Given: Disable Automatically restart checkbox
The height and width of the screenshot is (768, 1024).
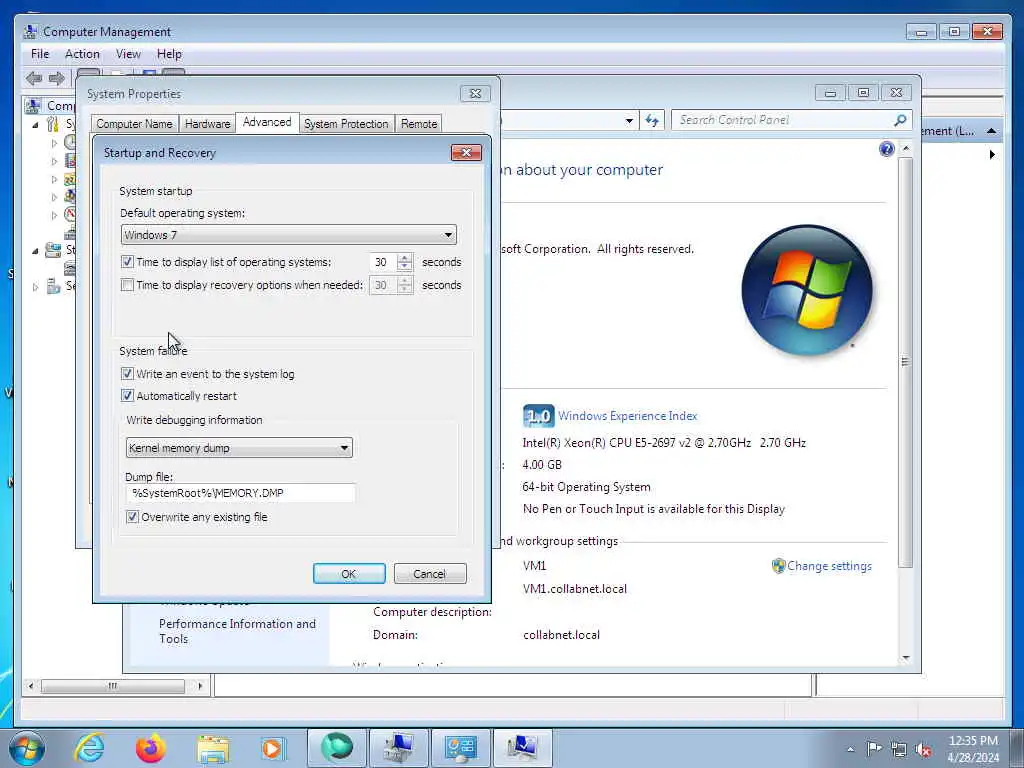Looking at the screenshot, I should click(x=127, y=395).
